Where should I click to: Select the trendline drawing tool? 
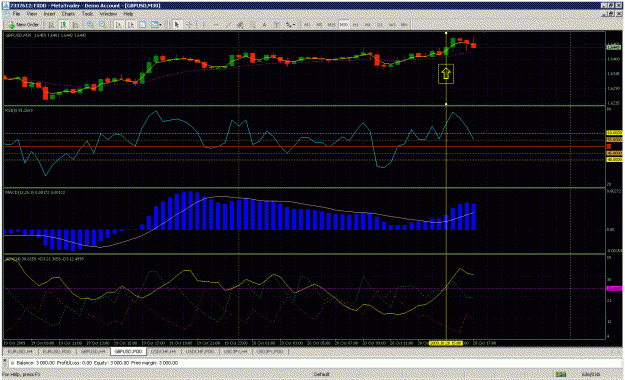pos(228,25)
